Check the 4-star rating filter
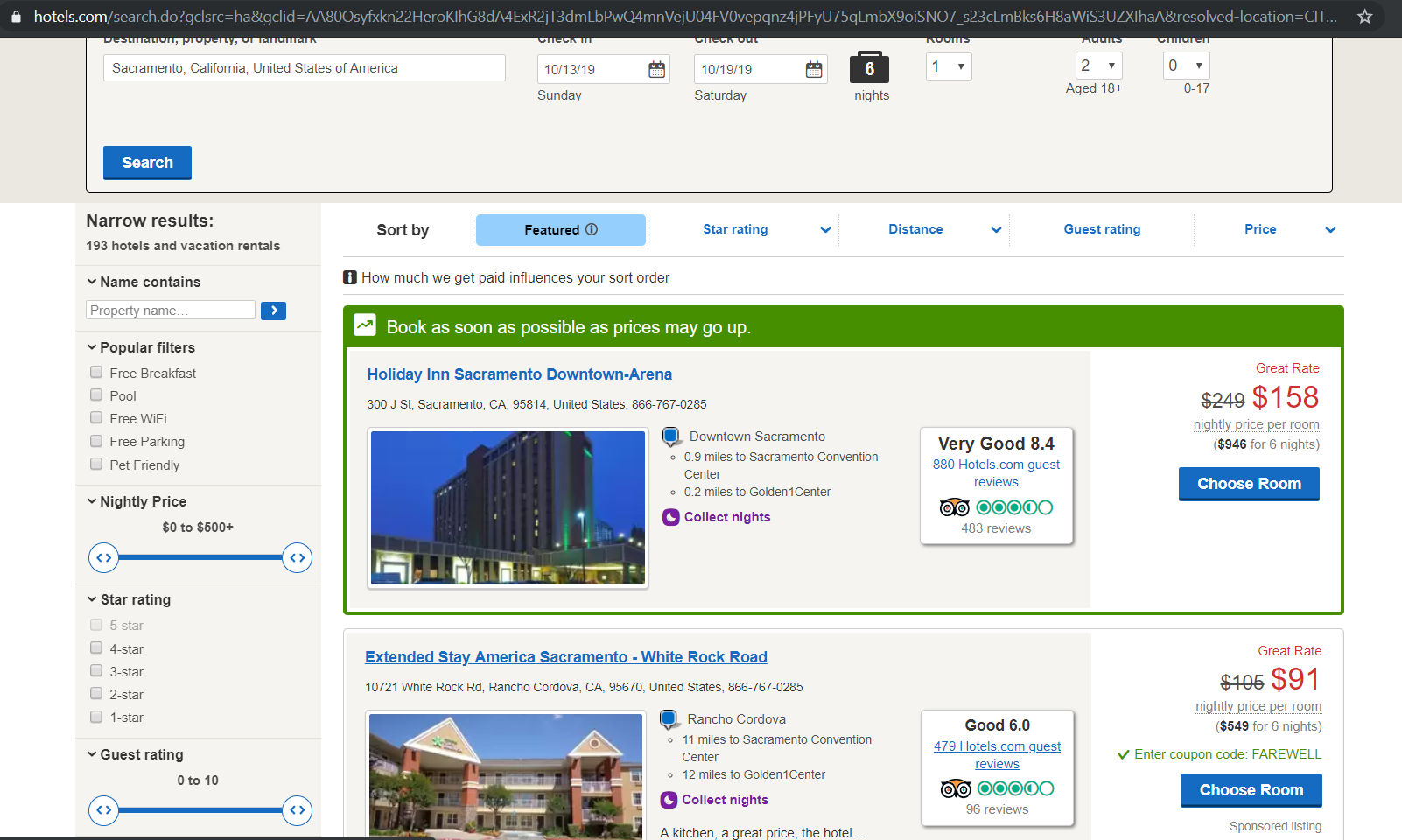This screenshot has width=1402, height=840. (x=96, y=647)
